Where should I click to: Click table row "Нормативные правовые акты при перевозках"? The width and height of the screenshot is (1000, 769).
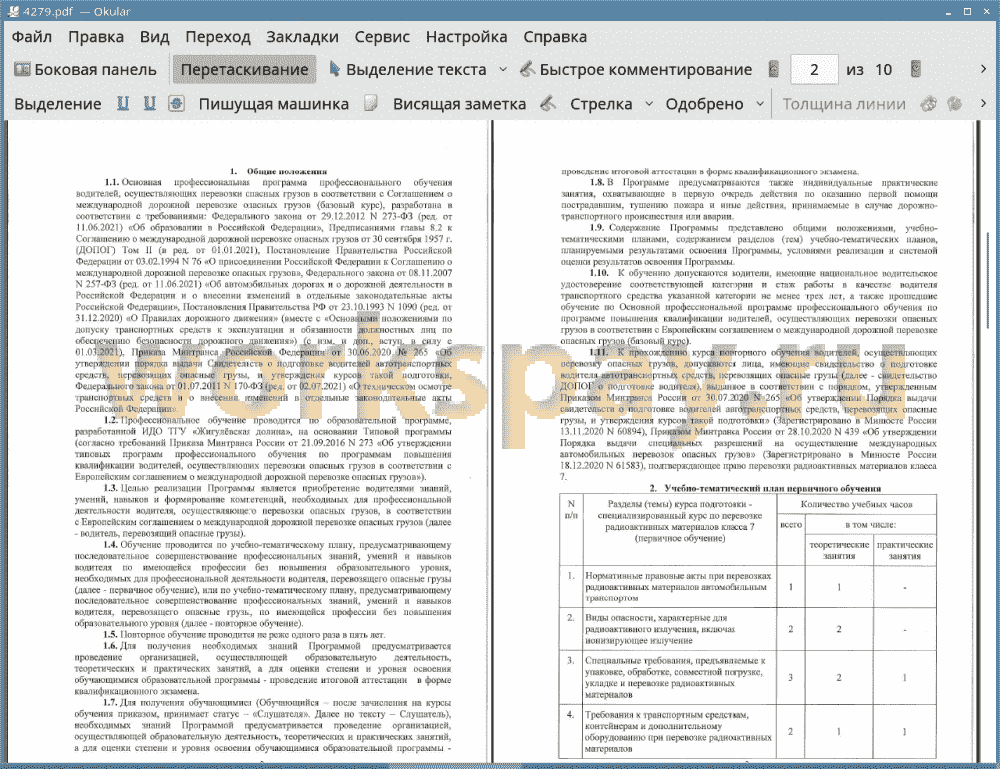point(748,587)
